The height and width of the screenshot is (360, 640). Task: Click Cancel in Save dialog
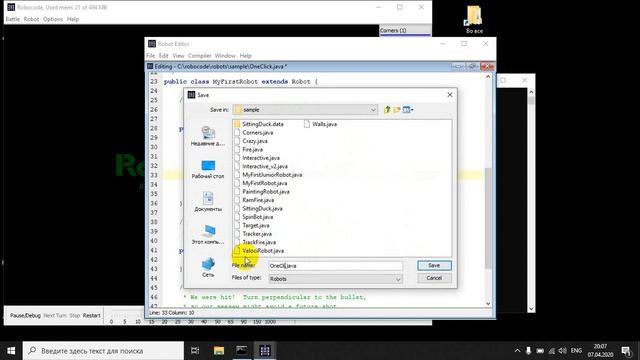tap(434, 278)
